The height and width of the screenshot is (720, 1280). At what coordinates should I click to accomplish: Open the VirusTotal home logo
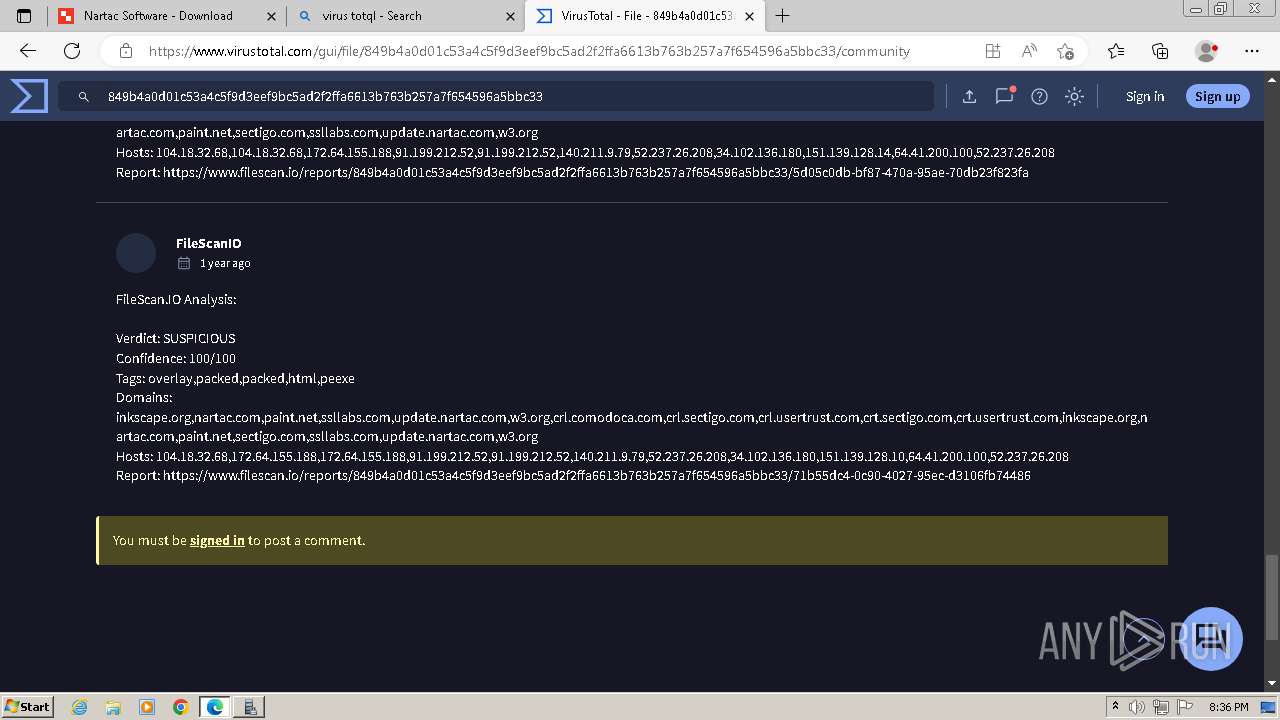(x=29, y=96)
